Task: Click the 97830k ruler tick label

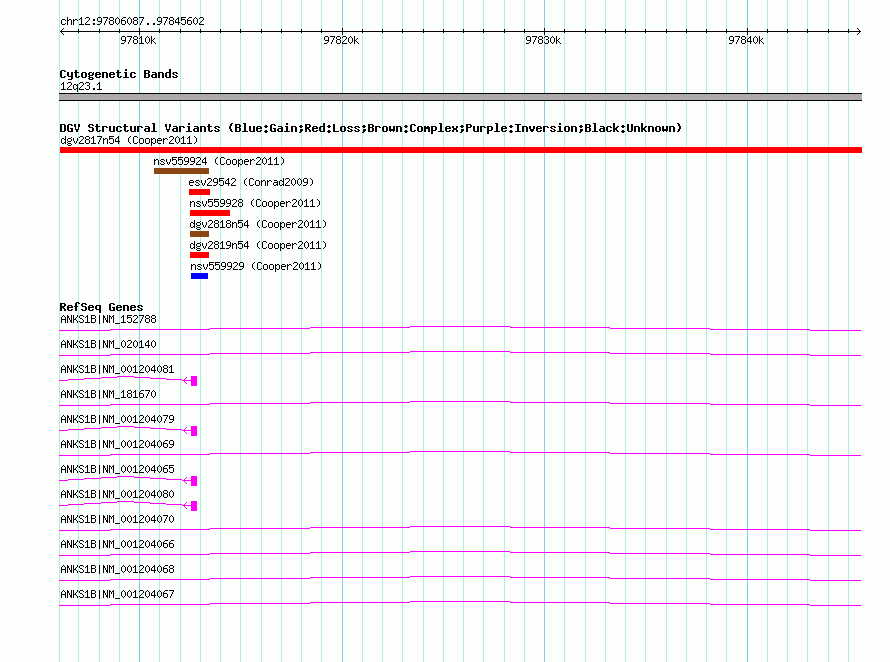Action: (x=543, y=40)
